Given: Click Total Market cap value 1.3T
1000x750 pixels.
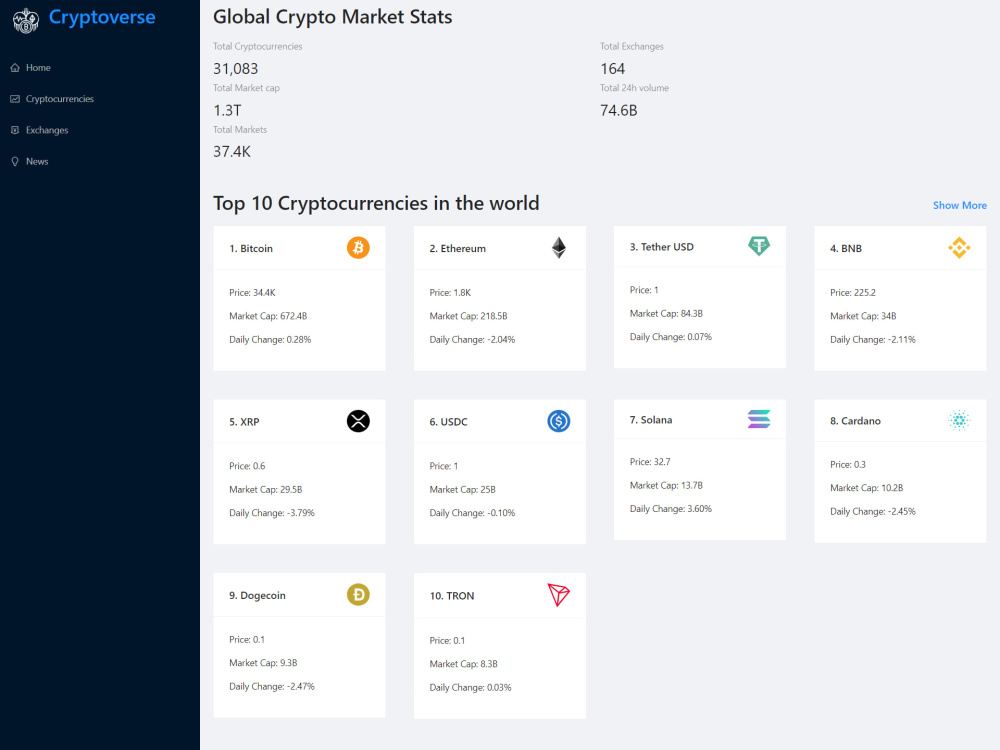Looking at the screenshot, I should [227, 110].
